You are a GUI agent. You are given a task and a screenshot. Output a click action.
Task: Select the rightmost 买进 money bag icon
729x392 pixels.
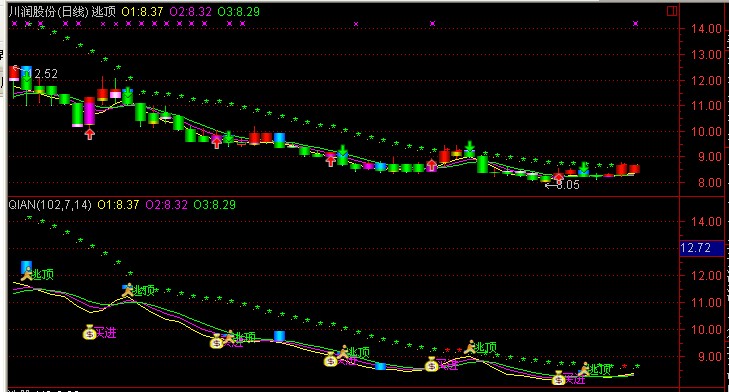click(x=558, y=378)
